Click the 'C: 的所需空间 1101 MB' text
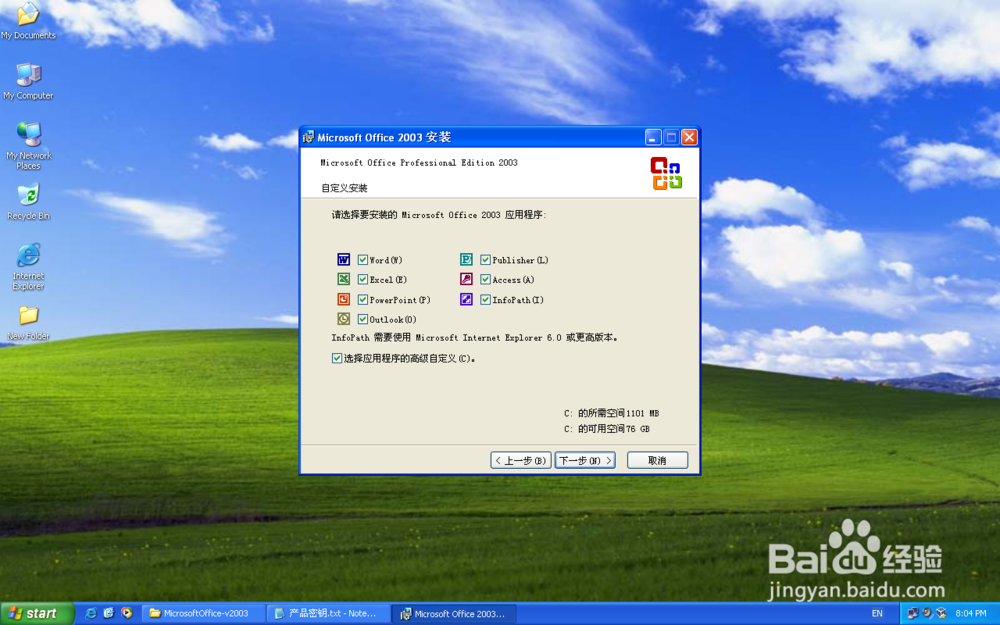This screenshot has width=1000, height=625. 612,413
